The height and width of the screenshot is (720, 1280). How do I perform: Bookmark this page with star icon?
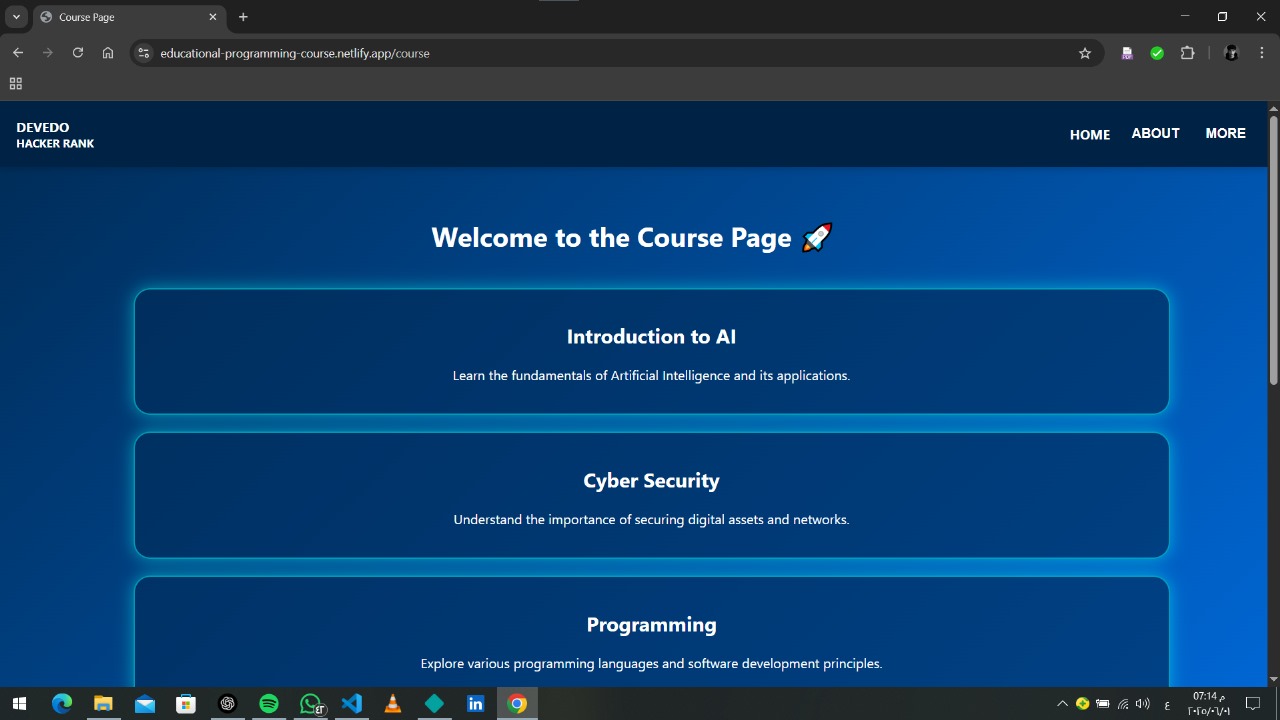coord(1085,53)
